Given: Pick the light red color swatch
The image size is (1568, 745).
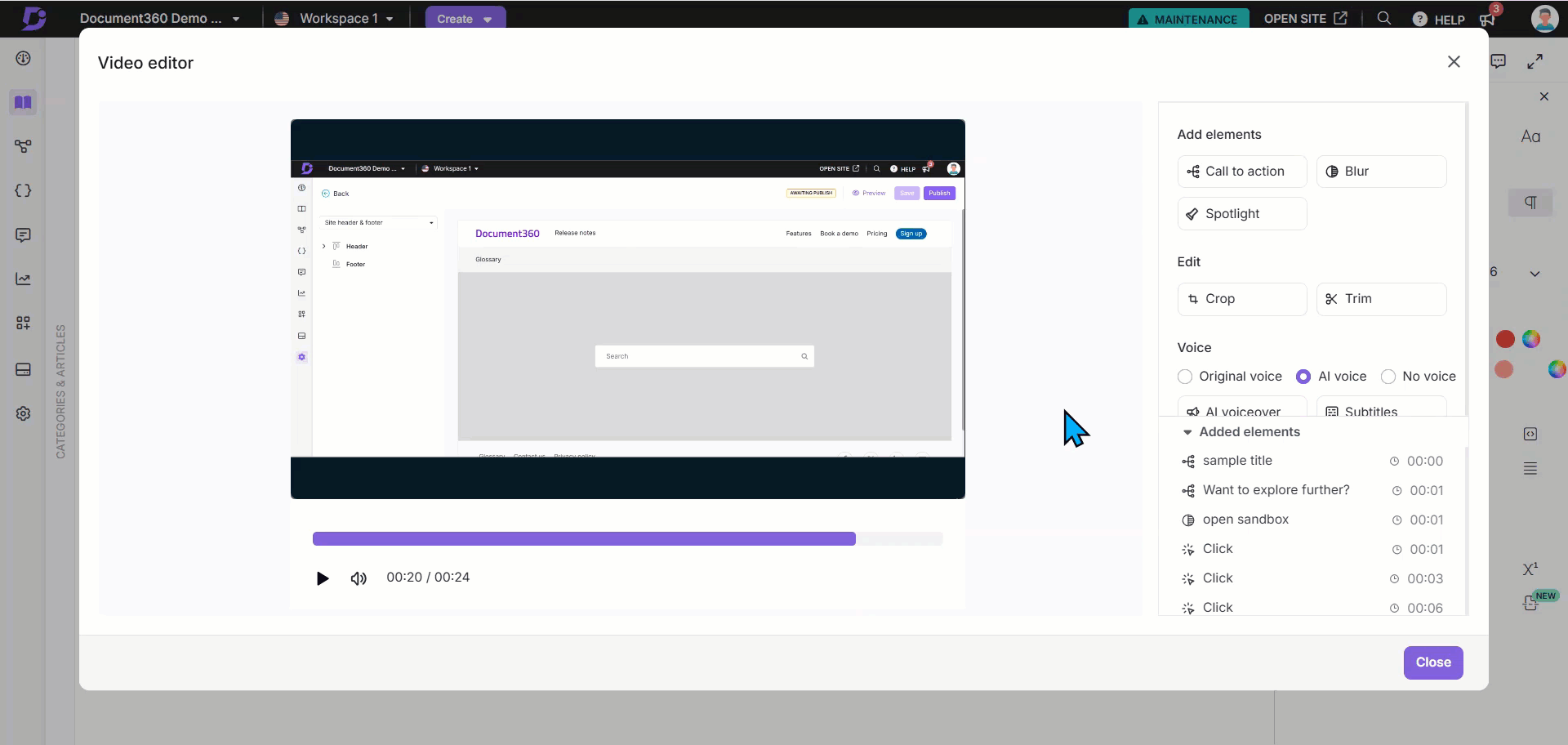Looking at the screenshot, I should click(1503, 369).
